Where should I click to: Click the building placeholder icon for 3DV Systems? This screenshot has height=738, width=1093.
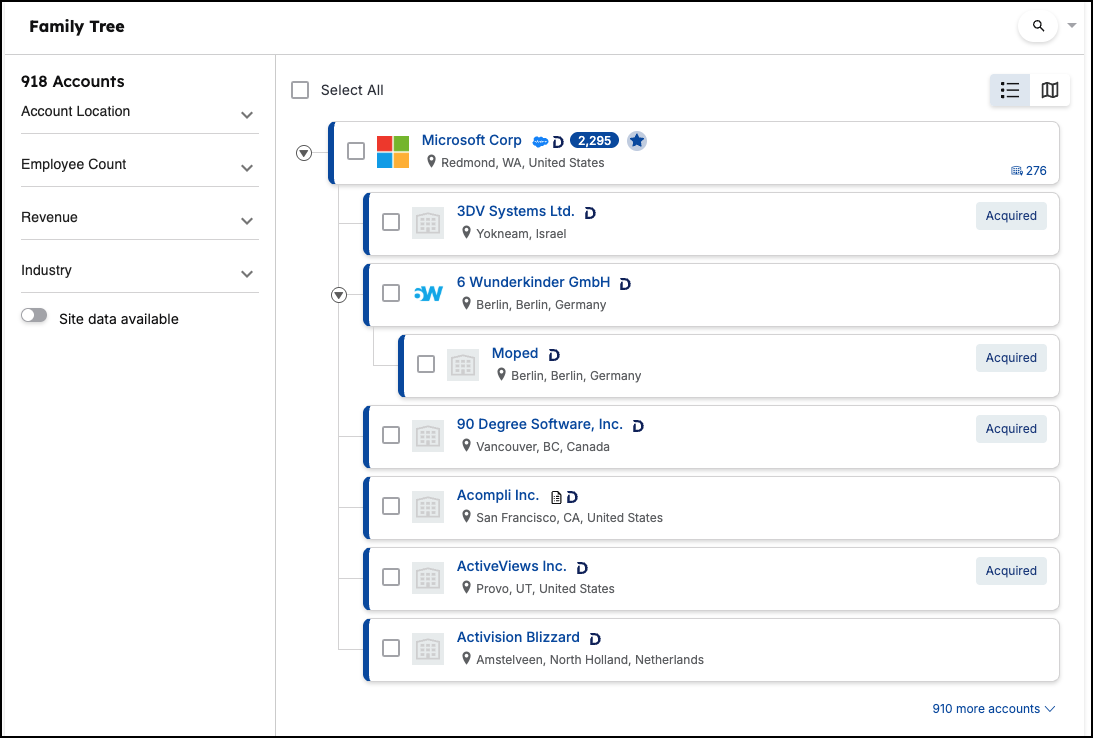click(x=428, y=223)
